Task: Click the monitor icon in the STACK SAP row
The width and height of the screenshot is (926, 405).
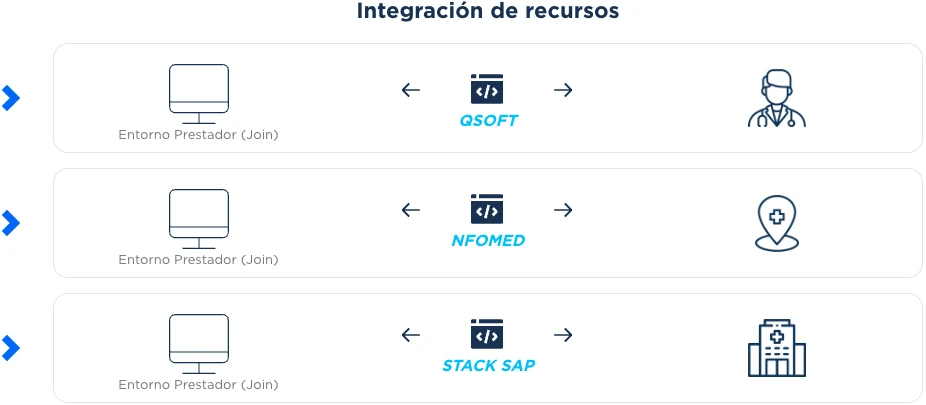Action: coord(198,342)
